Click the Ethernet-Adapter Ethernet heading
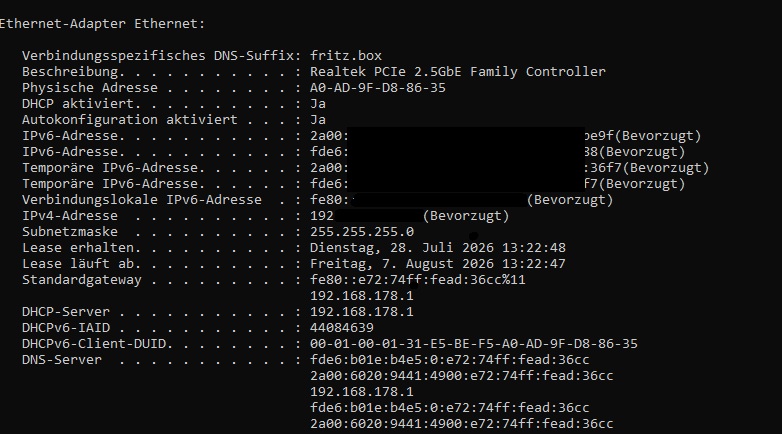Image resolution: width=782 pixels, height=434 pixels. coord(102,24)
